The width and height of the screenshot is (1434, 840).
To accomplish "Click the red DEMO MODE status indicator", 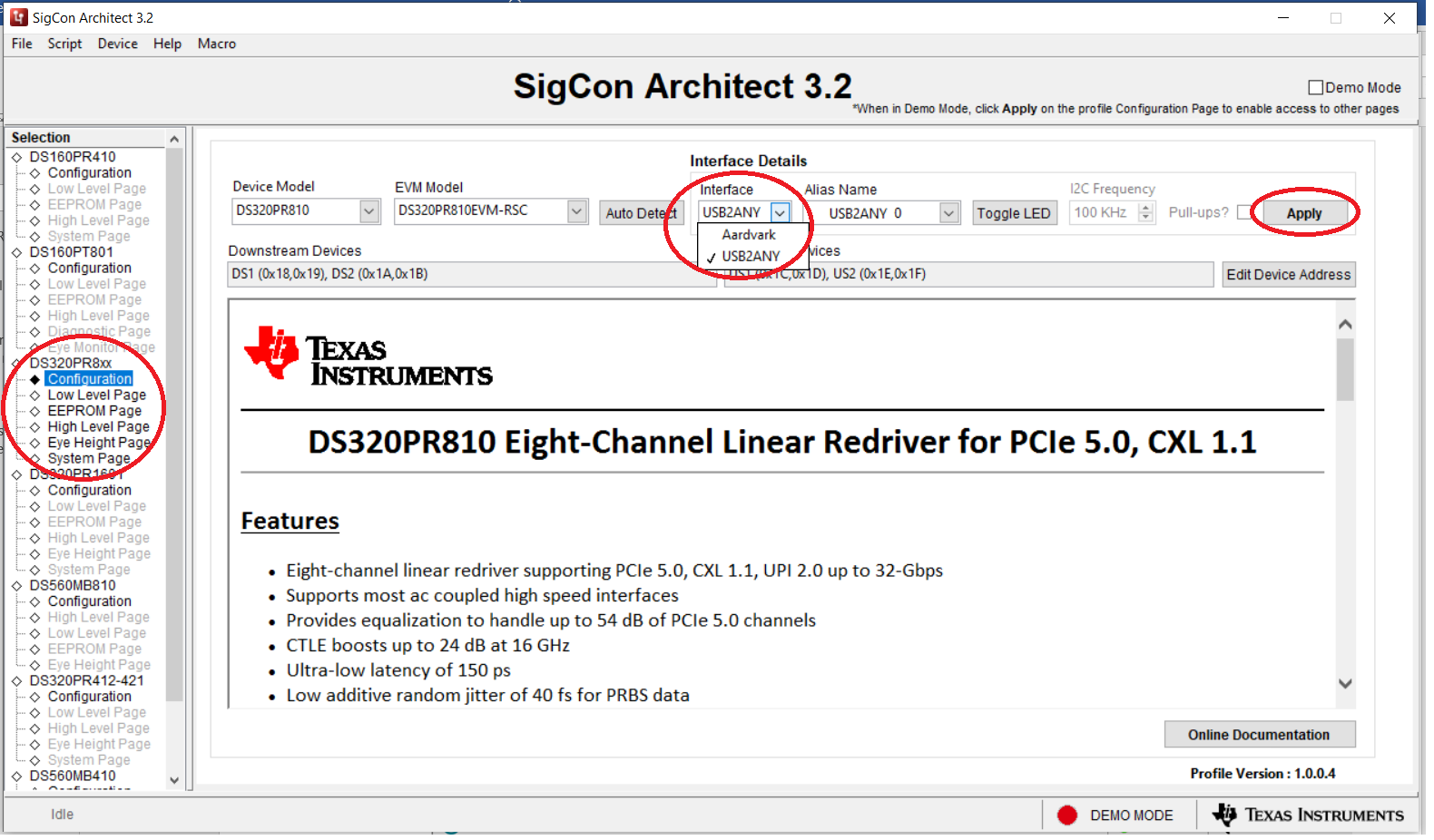I will click(1067, 816).
